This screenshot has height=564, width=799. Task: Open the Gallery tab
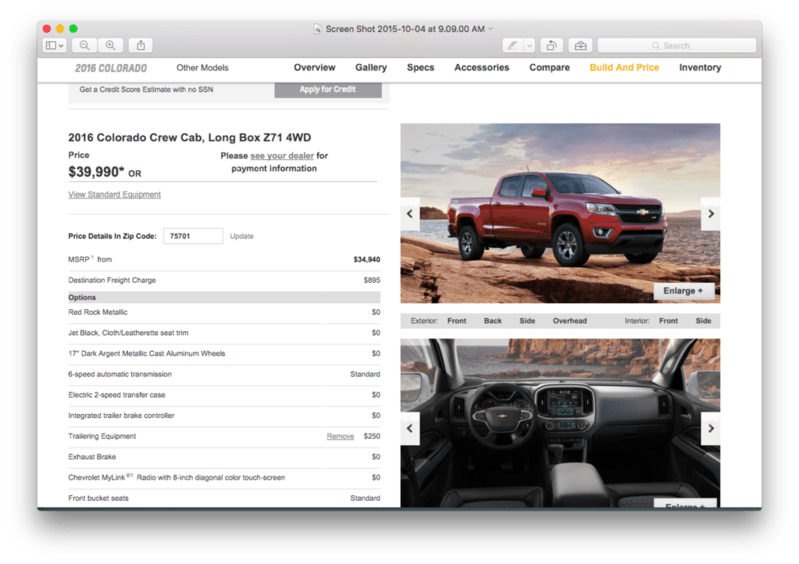(x=371, y=67)
